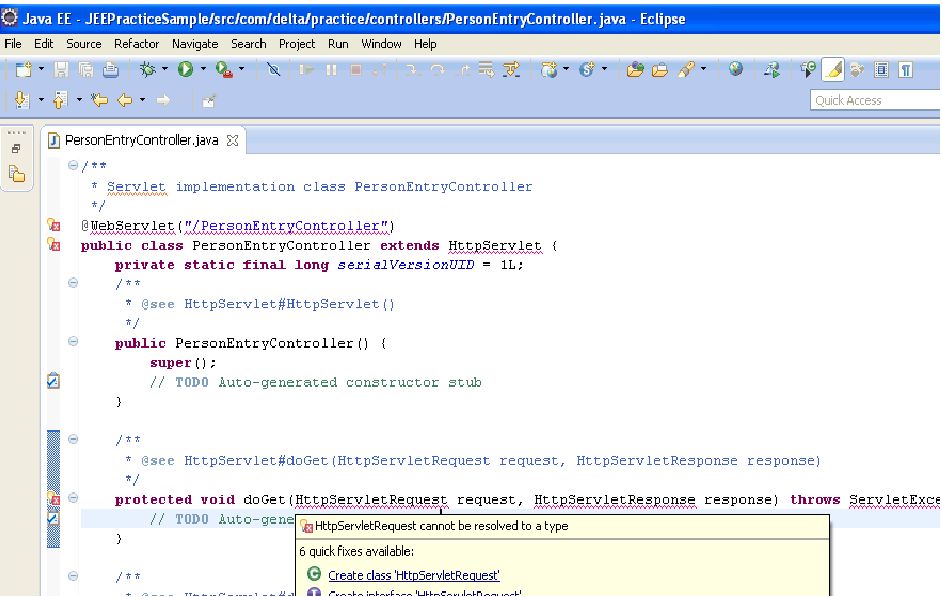Click the Restore icon in left sidebar
The image size is (942, 597).
pyautogui.click(x=16, y=148)
